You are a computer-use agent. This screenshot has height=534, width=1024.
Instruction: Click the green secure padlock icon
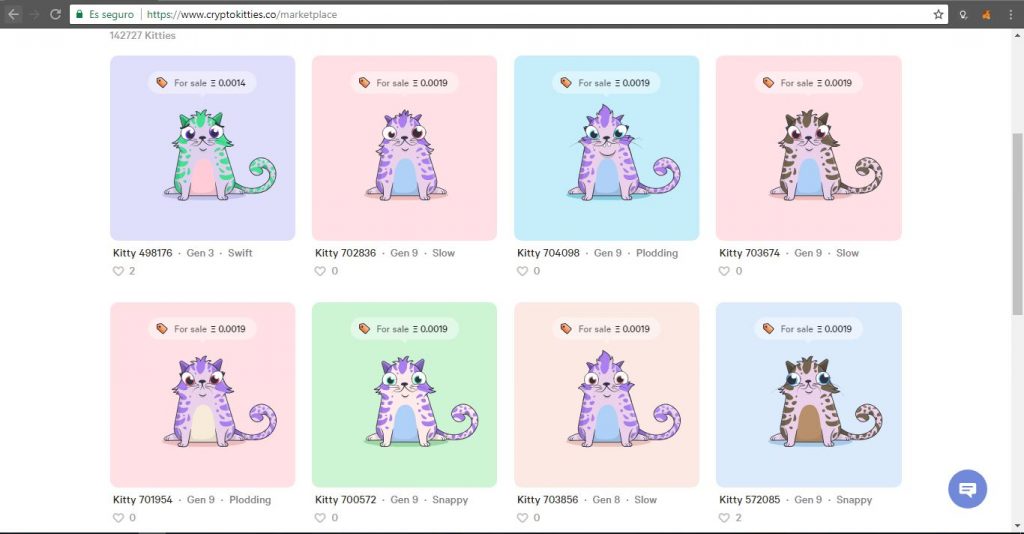click(x=79, y=14)
